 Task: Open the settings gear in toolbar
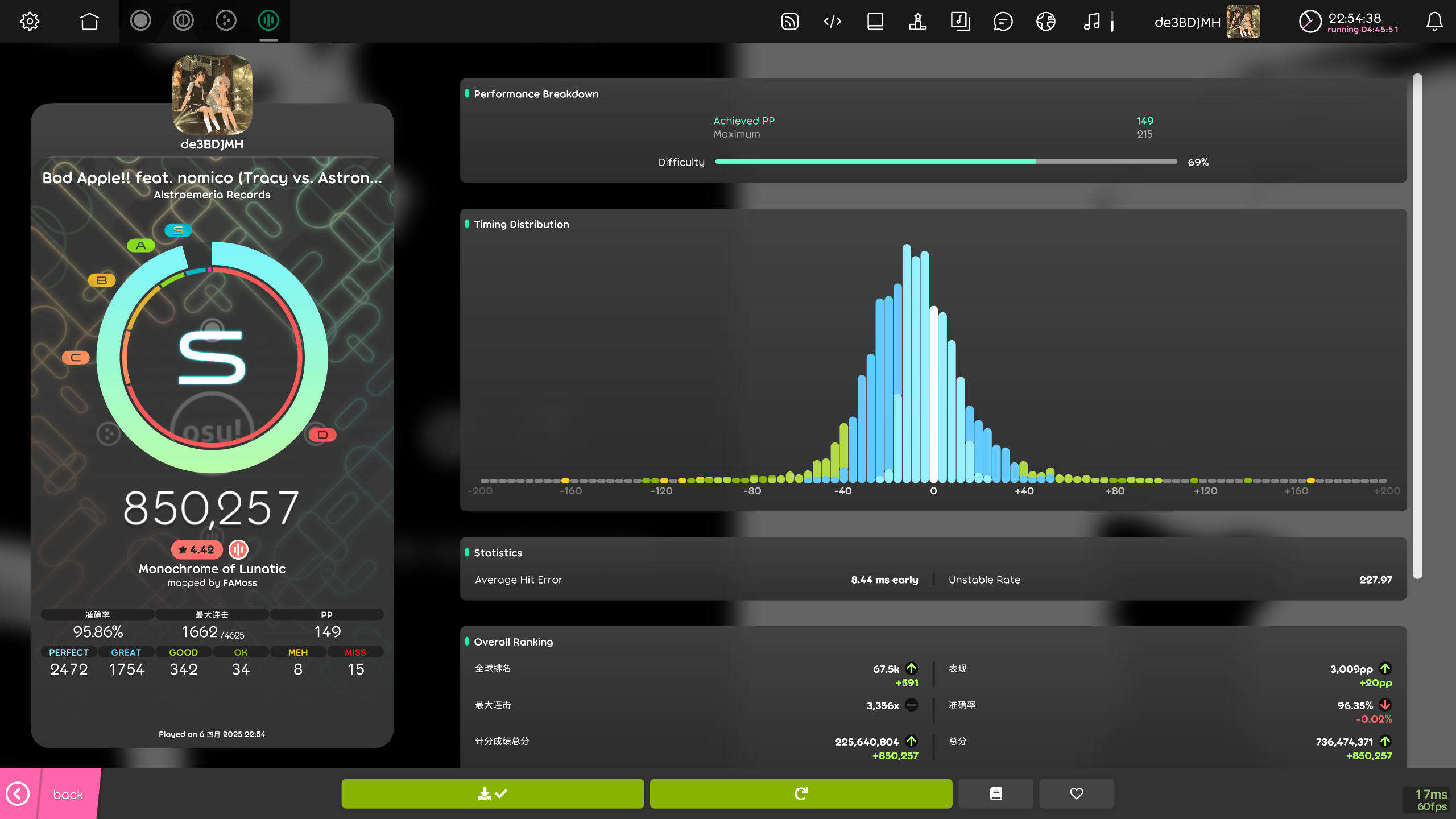click(30, 22)
